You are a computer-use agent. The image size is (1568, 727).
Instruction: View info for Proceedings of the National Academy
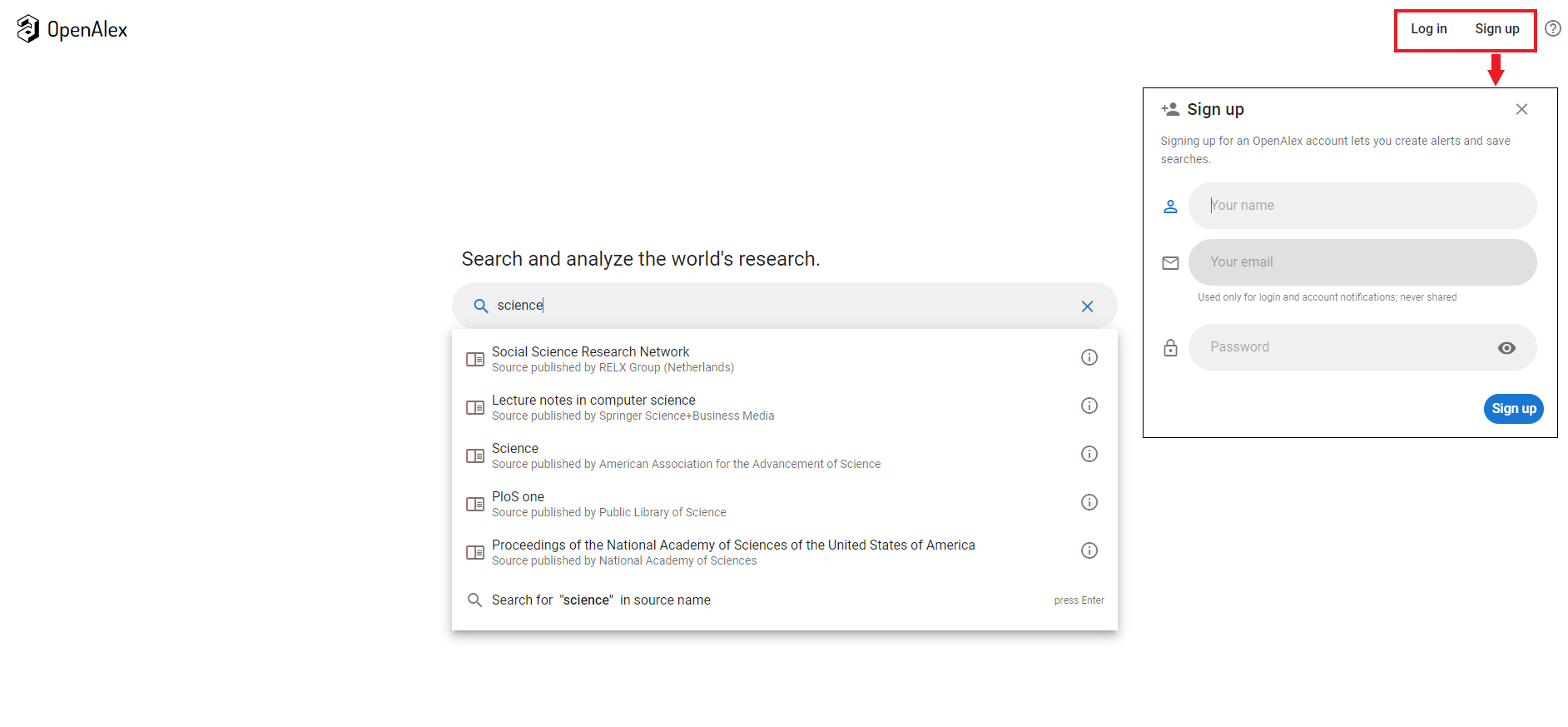click(1089, 550)
